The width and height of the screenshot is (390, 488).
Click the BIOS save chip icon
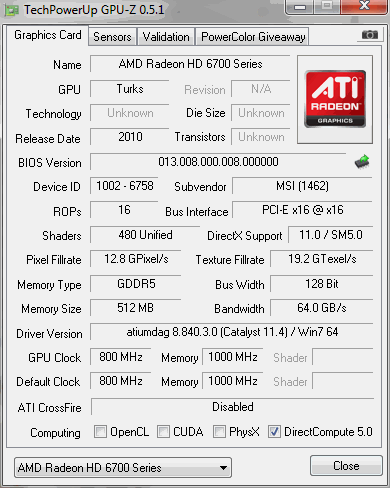(362, 162)
